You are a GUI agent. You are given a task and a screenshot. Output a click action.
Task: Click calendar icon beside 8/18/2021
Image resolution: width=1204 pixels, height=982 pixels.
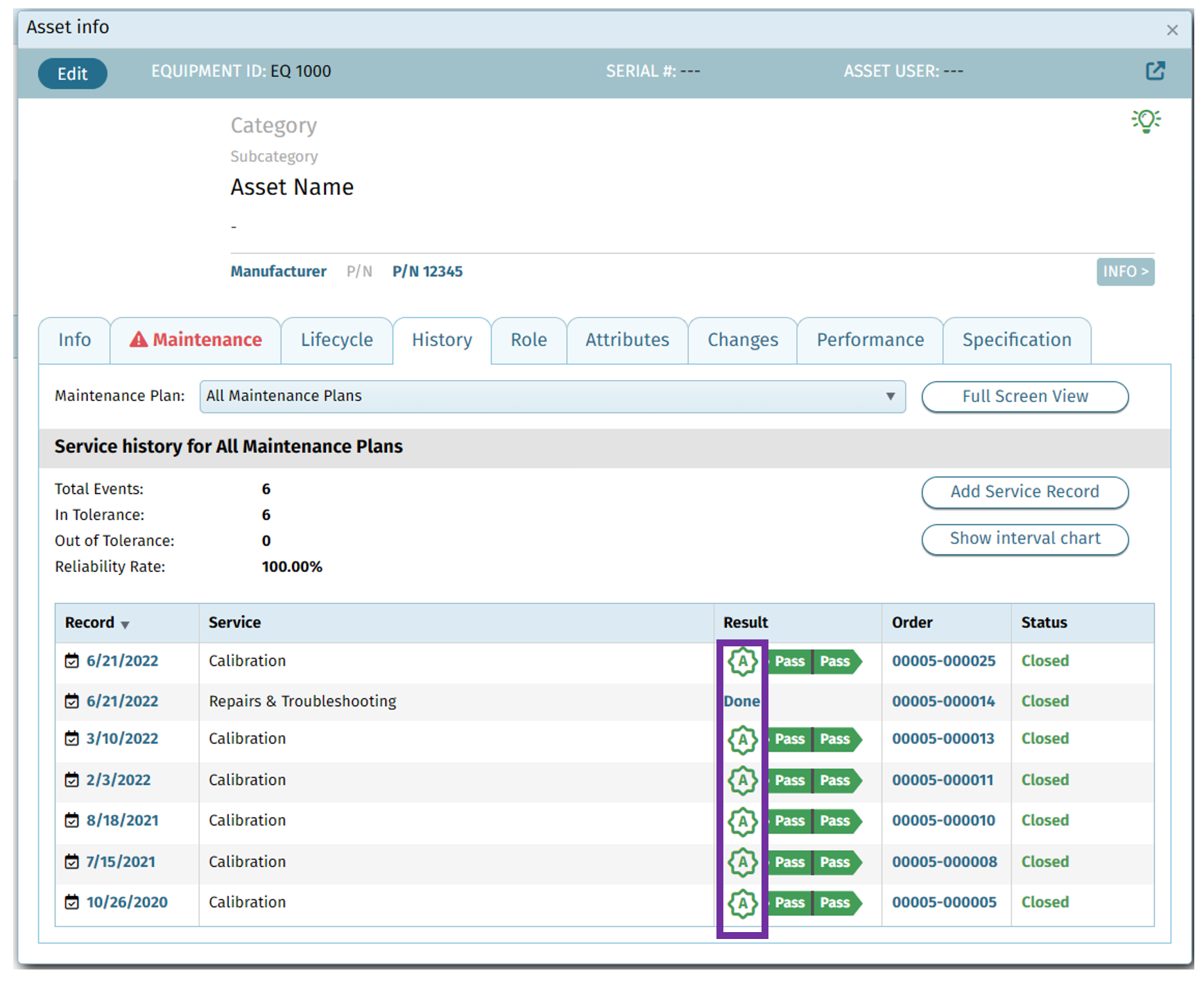click(x=72, y=820)
